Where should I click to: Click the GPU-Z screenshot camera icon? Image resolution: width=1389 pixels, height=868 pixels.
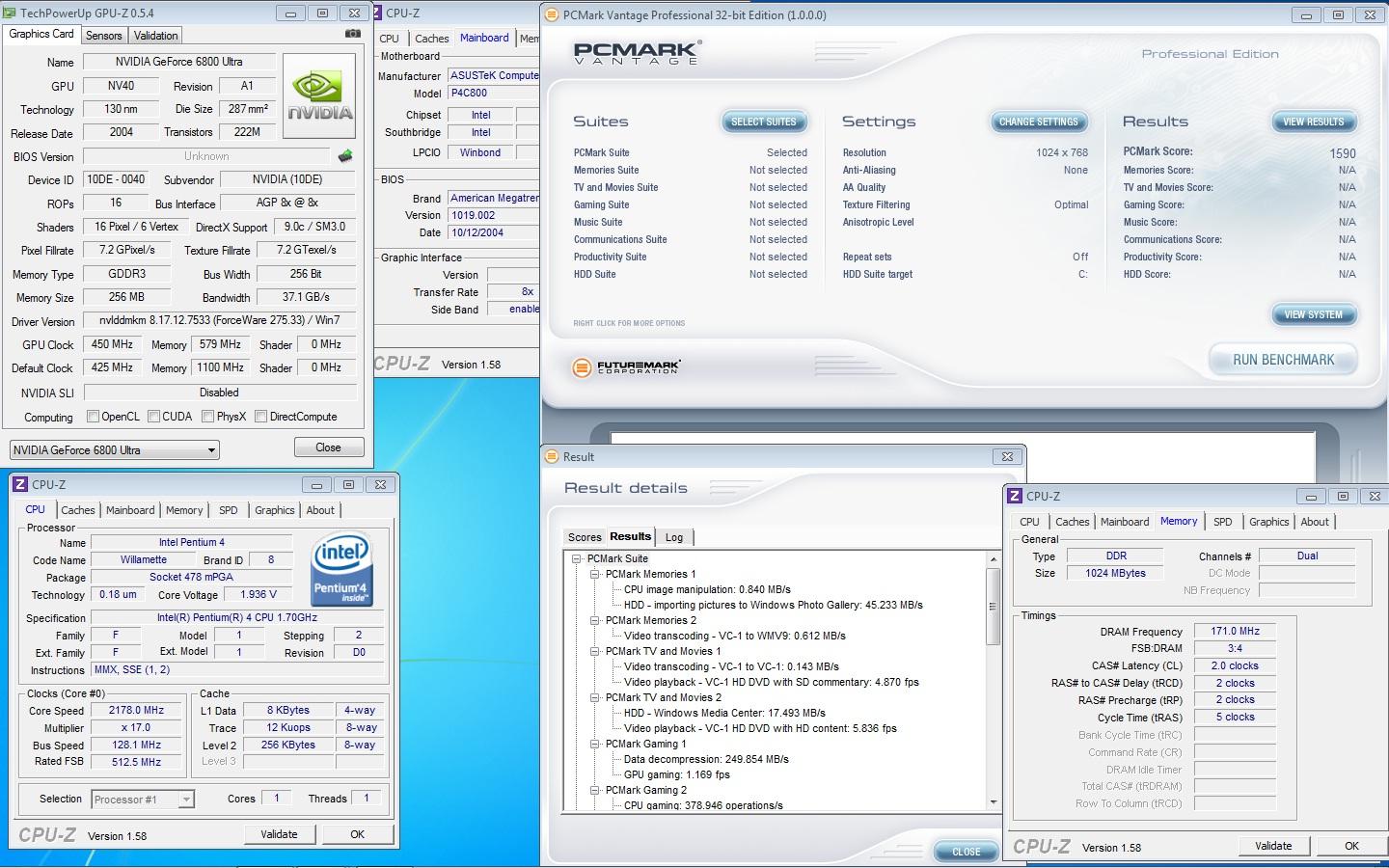pos(353,34)
